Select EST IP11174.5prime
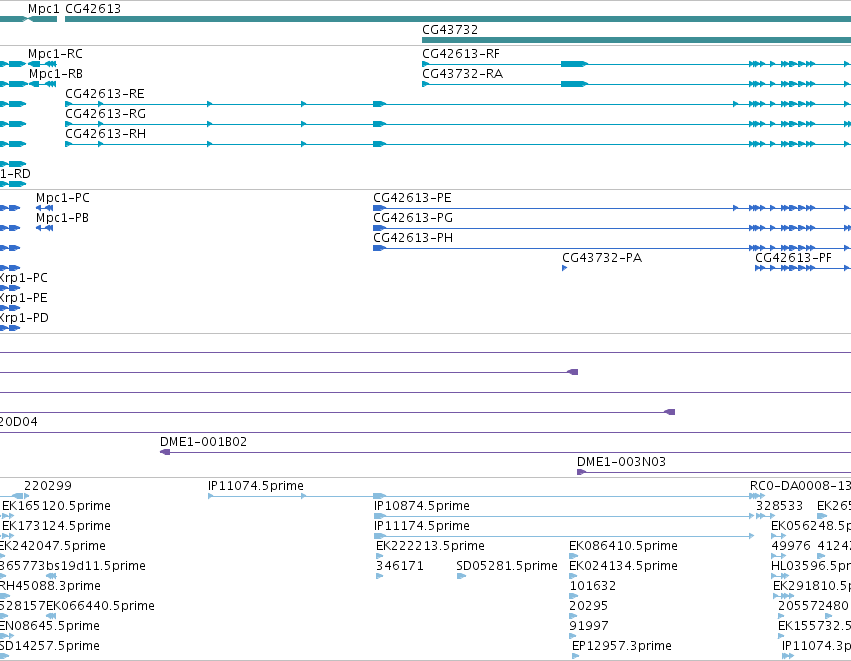This screenshot has height=661, width=851. [x=422, y=526]
